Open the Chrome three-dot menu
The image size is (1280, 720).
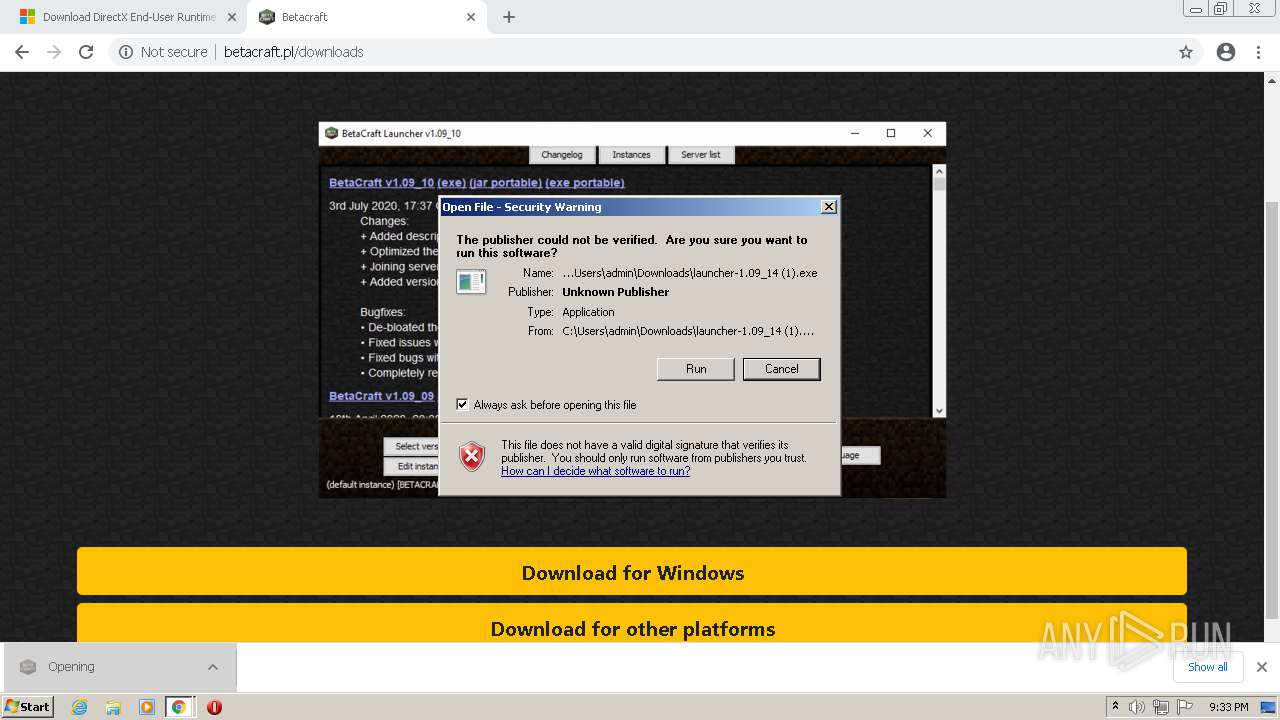pos(1259,52)
